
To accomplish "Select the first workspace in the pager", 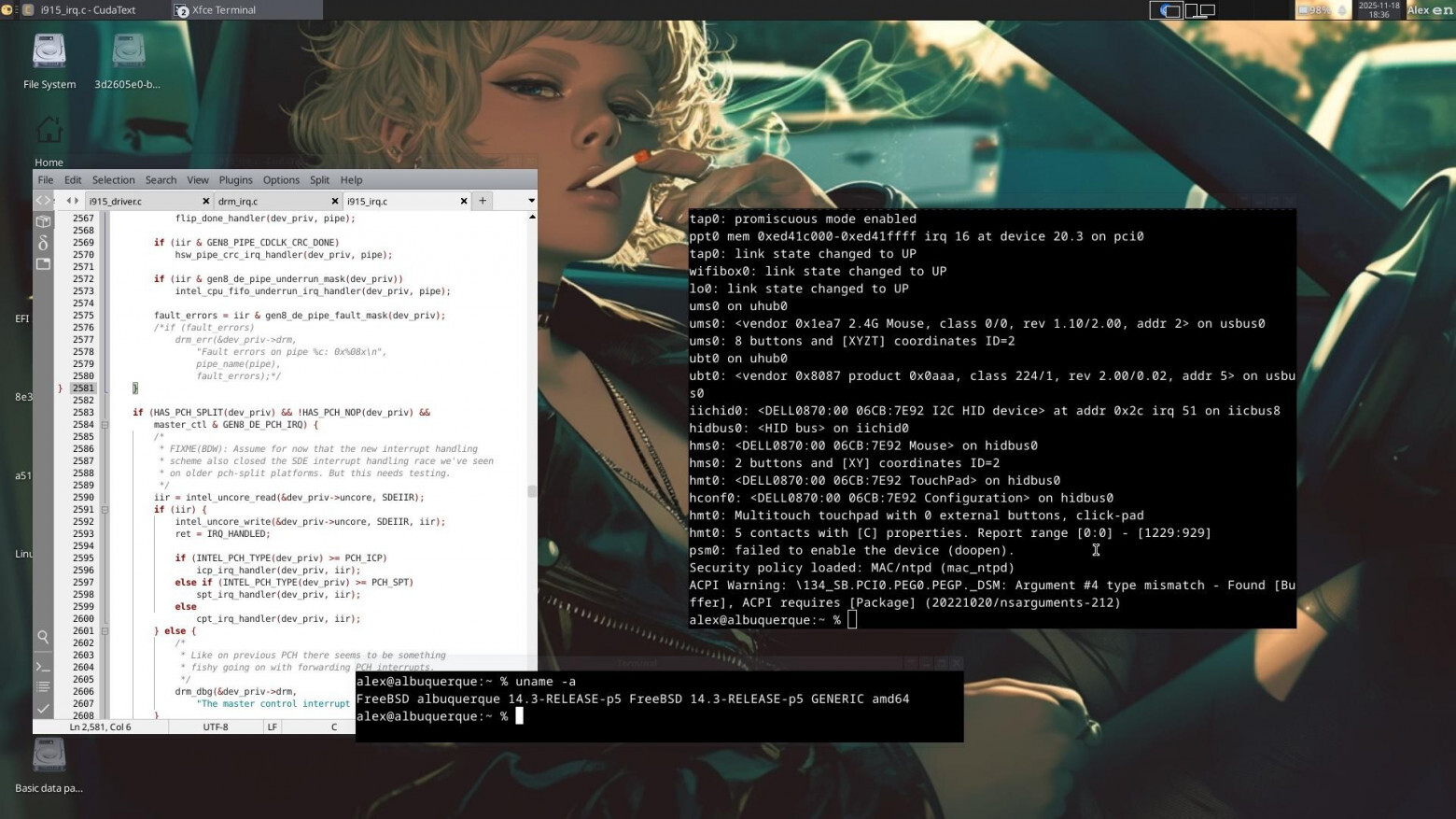I will pos(1166,10).
